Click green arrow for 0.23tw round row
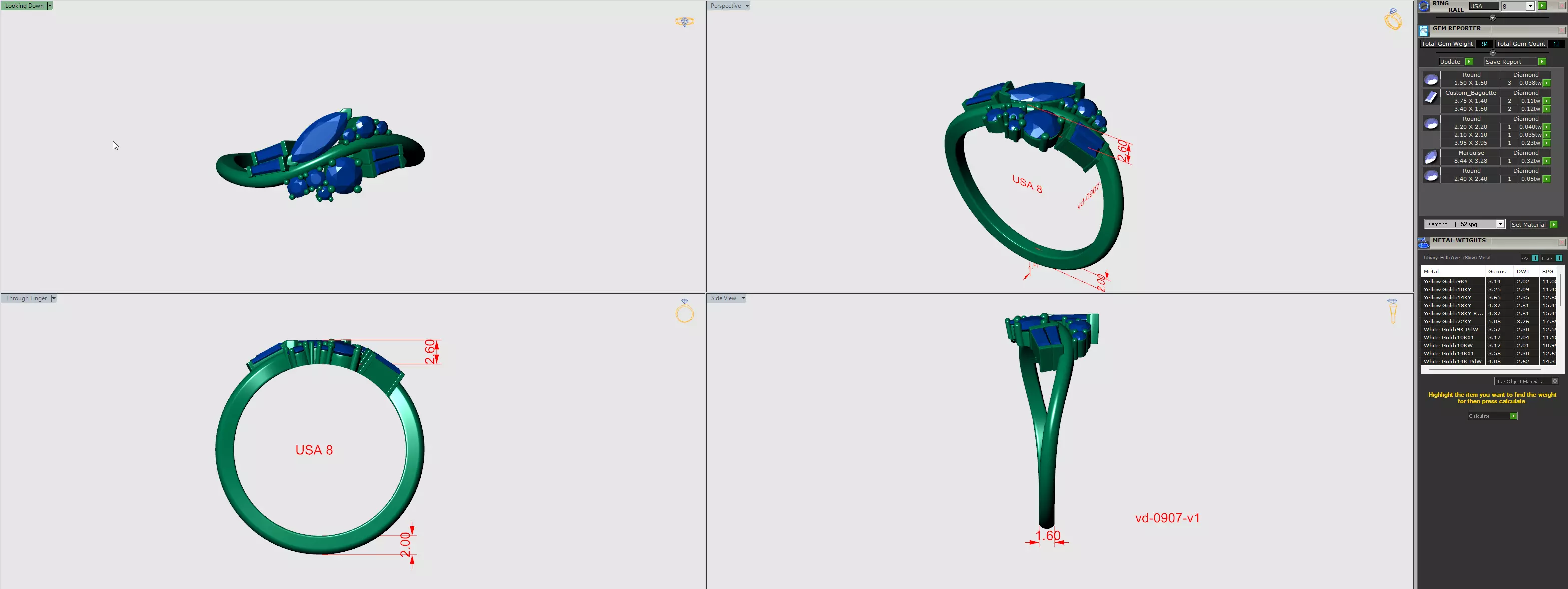 point(1546,143)
